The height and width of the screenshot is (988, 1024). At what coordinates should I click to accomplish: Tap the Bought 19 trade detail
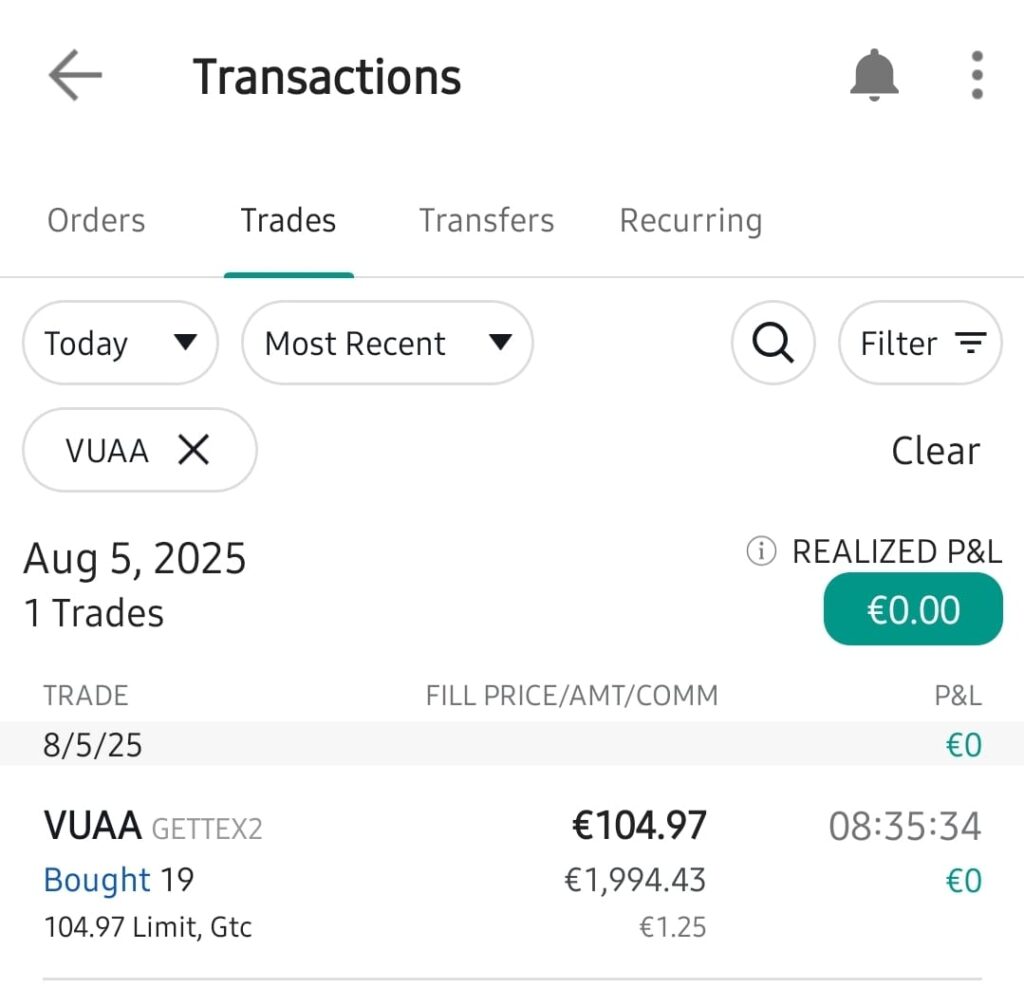click(119, 880)
